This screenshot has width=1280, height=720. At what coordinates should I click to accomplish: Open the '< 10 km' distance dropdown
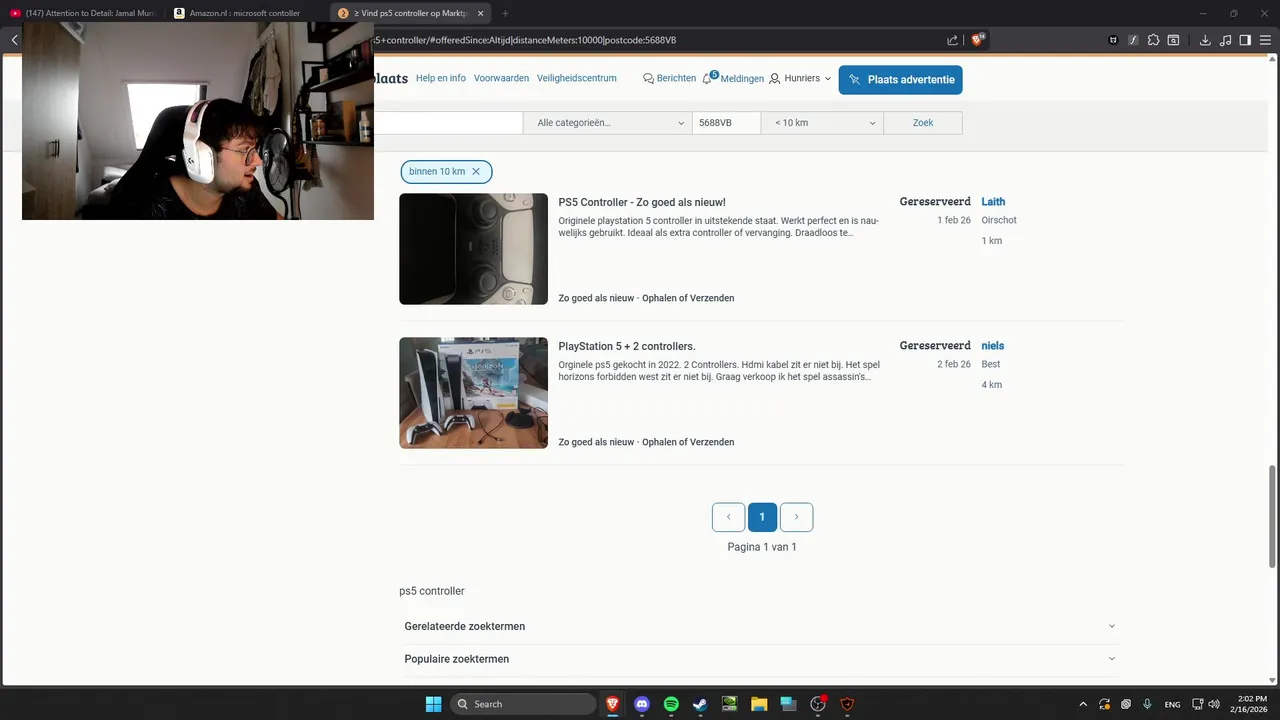coord(822,123)
